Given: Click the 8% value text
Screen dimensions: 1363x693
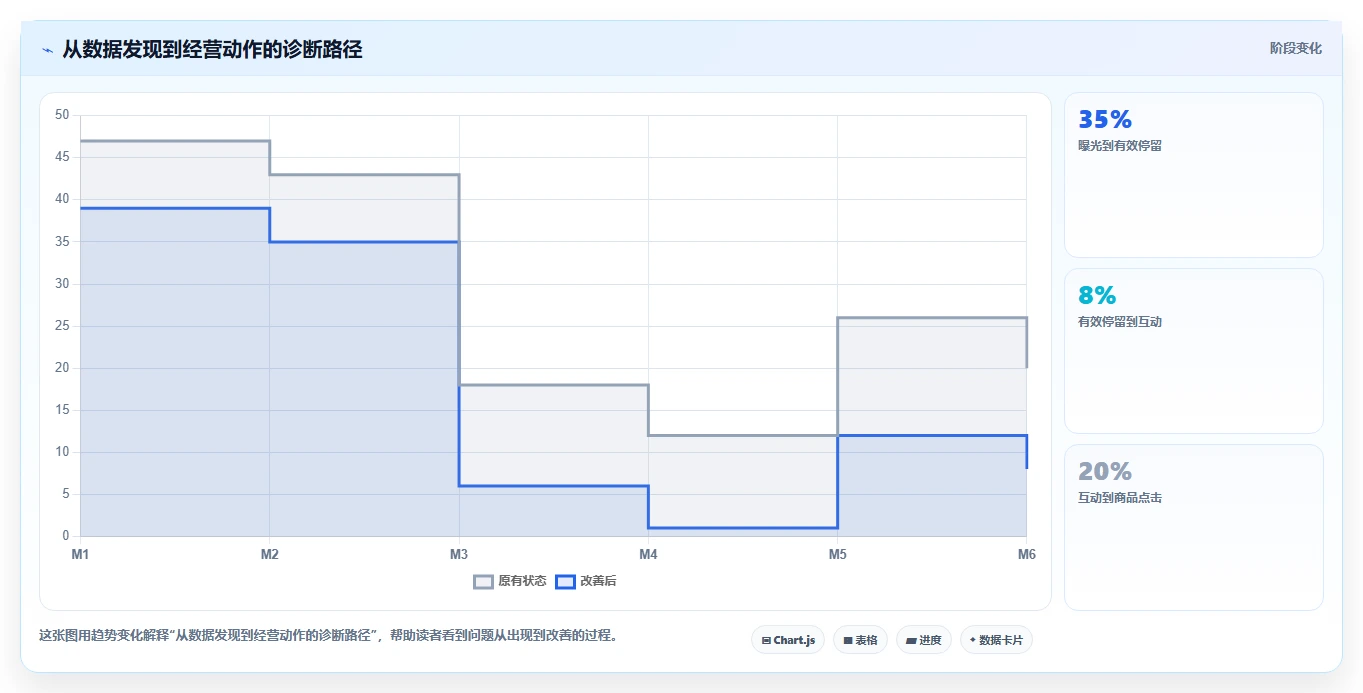Looking at the screenshot, I should coord(1097,296).
